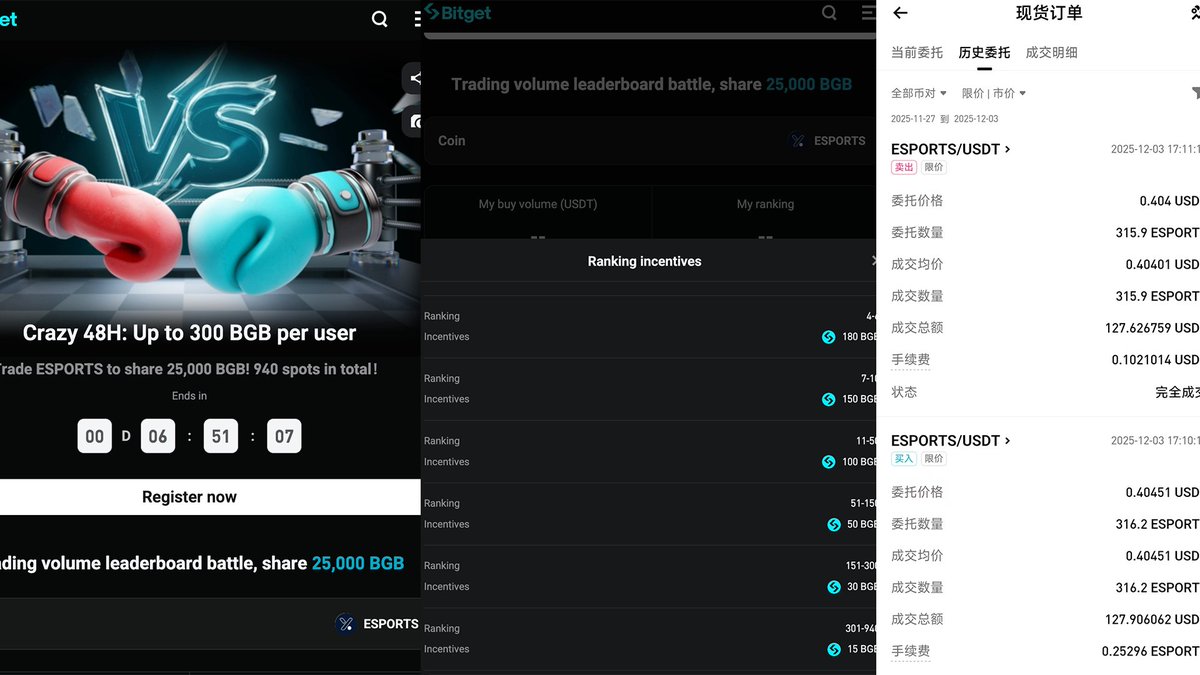Tap the 现货订单 page title
Image resolution: width=1200 pixels, height=675 pixels.
coord(1049,13)
